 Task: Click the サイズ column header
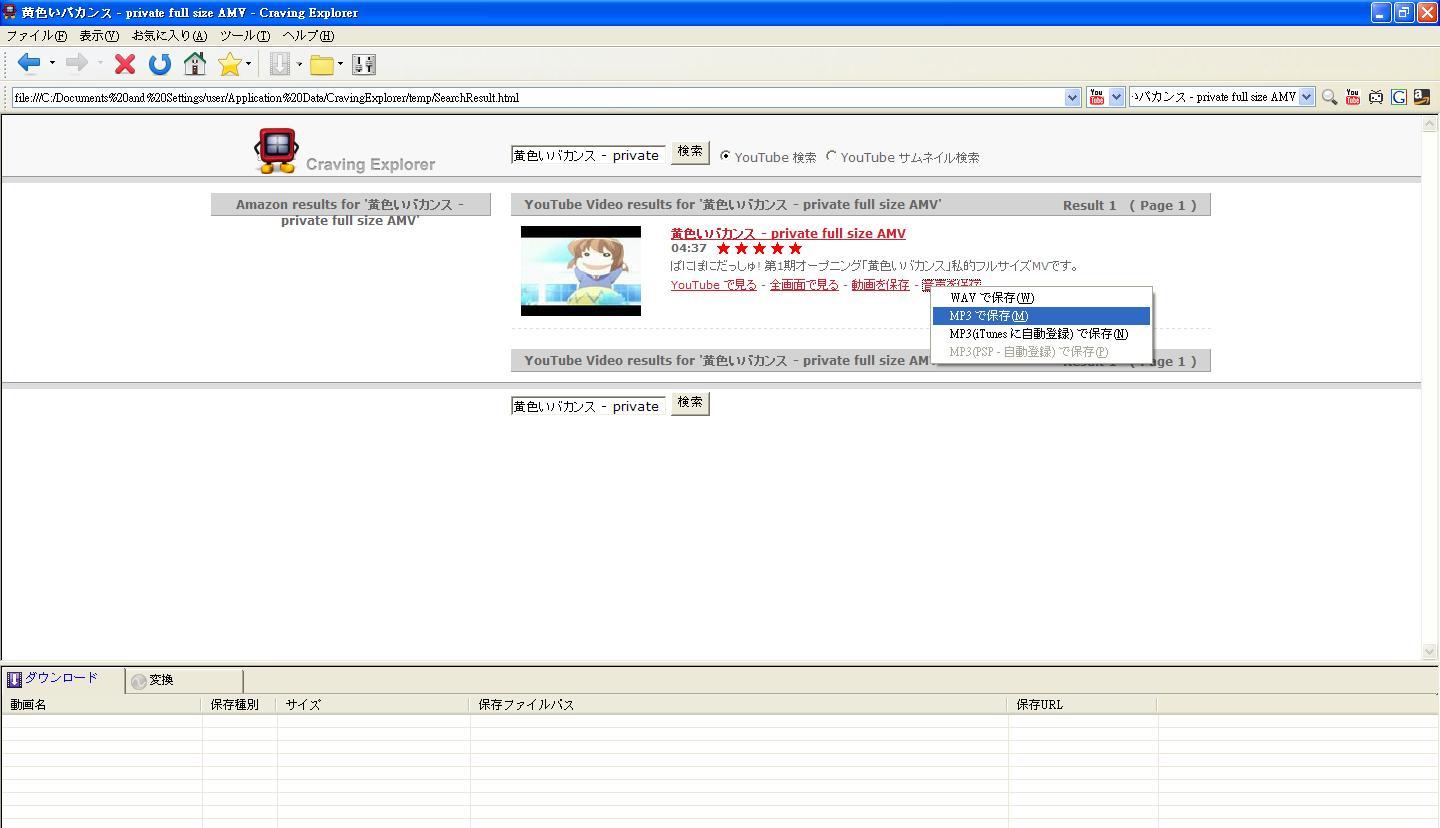click(373, 705)
